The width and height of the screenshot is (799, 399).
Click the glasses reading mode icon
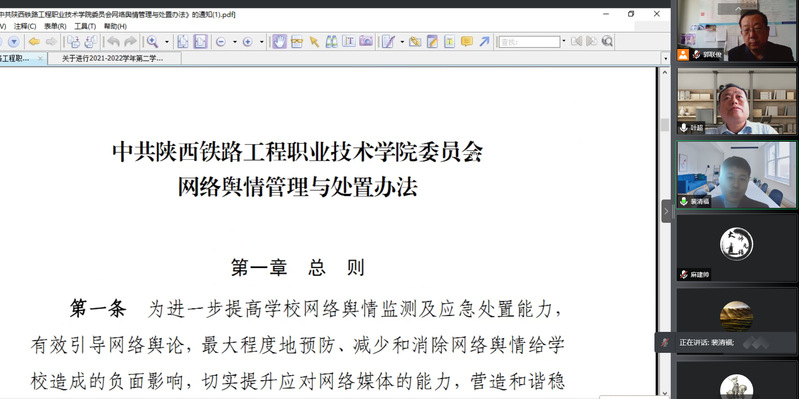pos(297,42)
